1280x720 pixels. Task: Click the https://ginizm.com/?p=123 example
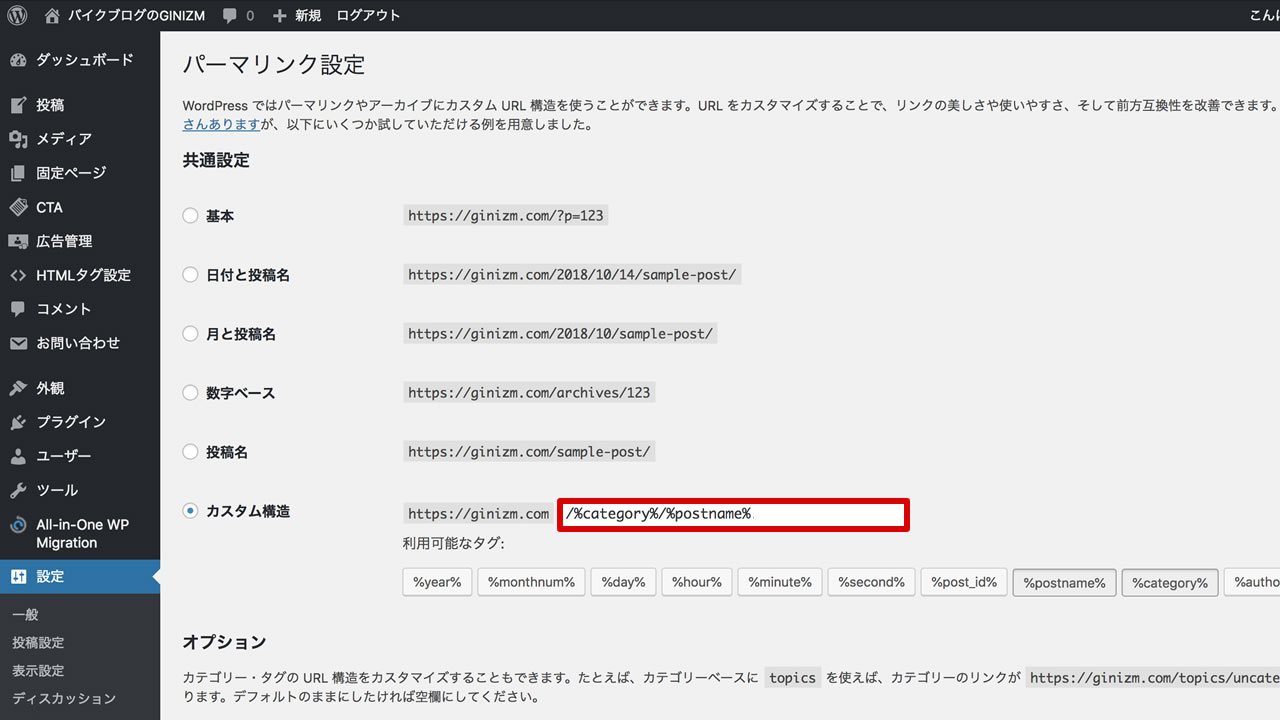point(506,215)
